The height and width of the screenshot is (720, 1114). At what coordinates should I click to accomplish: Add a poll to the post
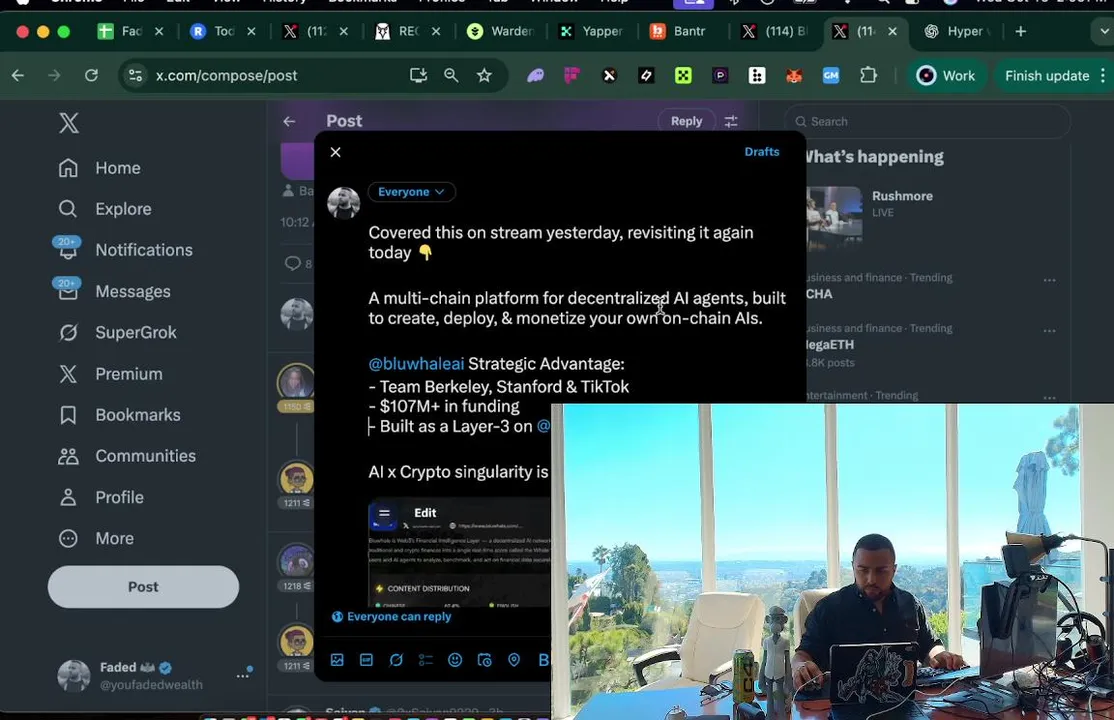pos(426,660)
